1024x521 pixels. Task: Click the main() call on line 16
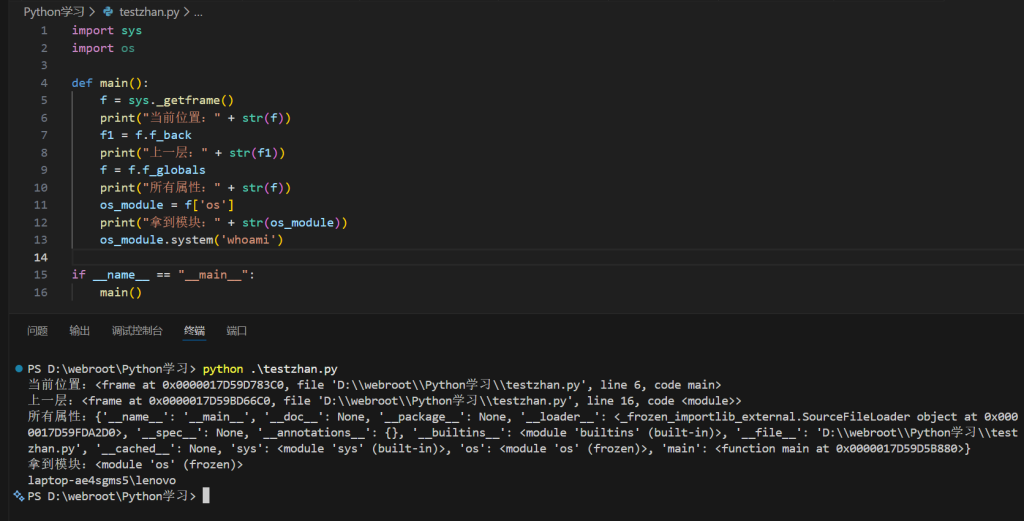(120, 292)
